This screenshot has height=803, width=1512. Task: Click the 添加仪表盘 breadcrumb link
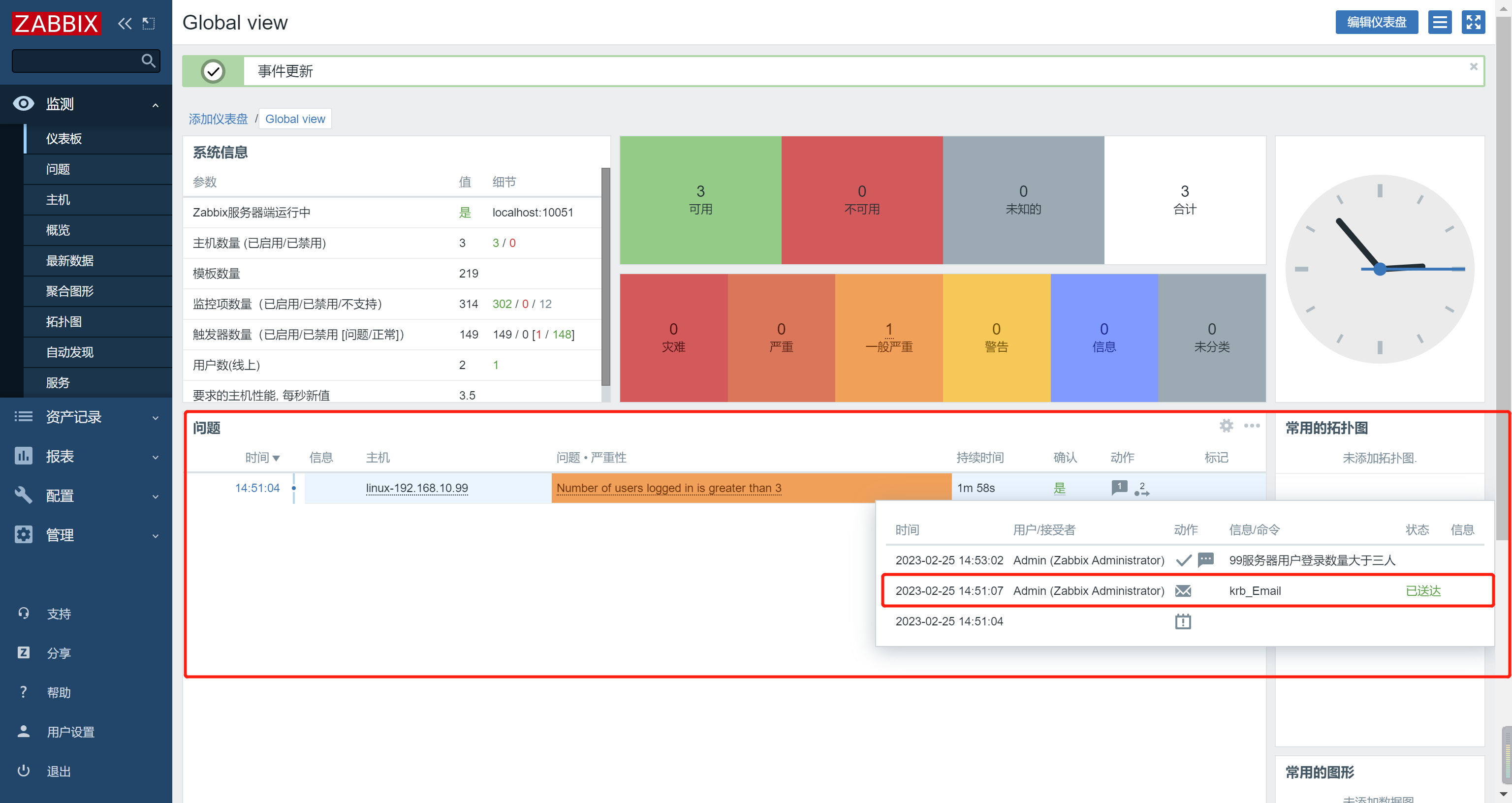pos(218,119)
